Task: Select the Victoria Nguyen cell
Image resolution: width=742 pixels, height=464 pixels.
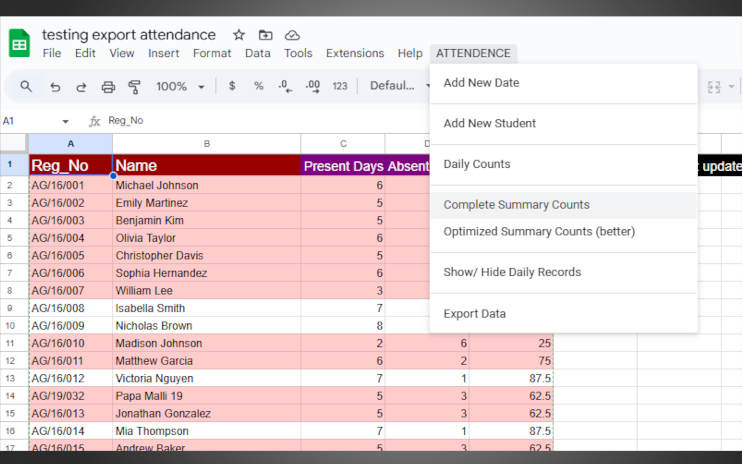Action: tap(206, 378)
